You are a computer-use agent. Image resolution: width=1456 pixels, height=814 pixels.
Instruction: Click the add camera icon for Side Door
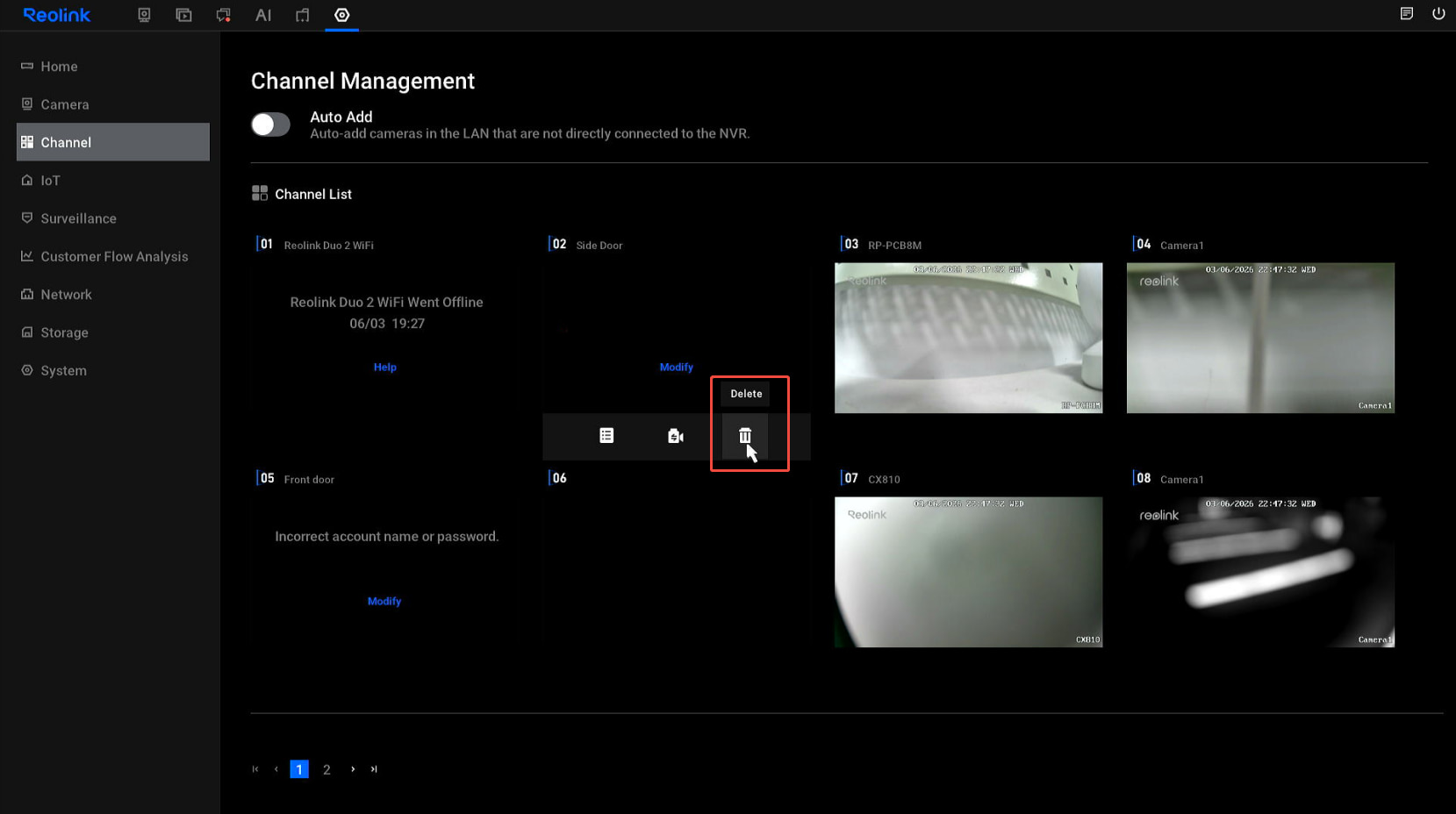click(x=676, y=436)
